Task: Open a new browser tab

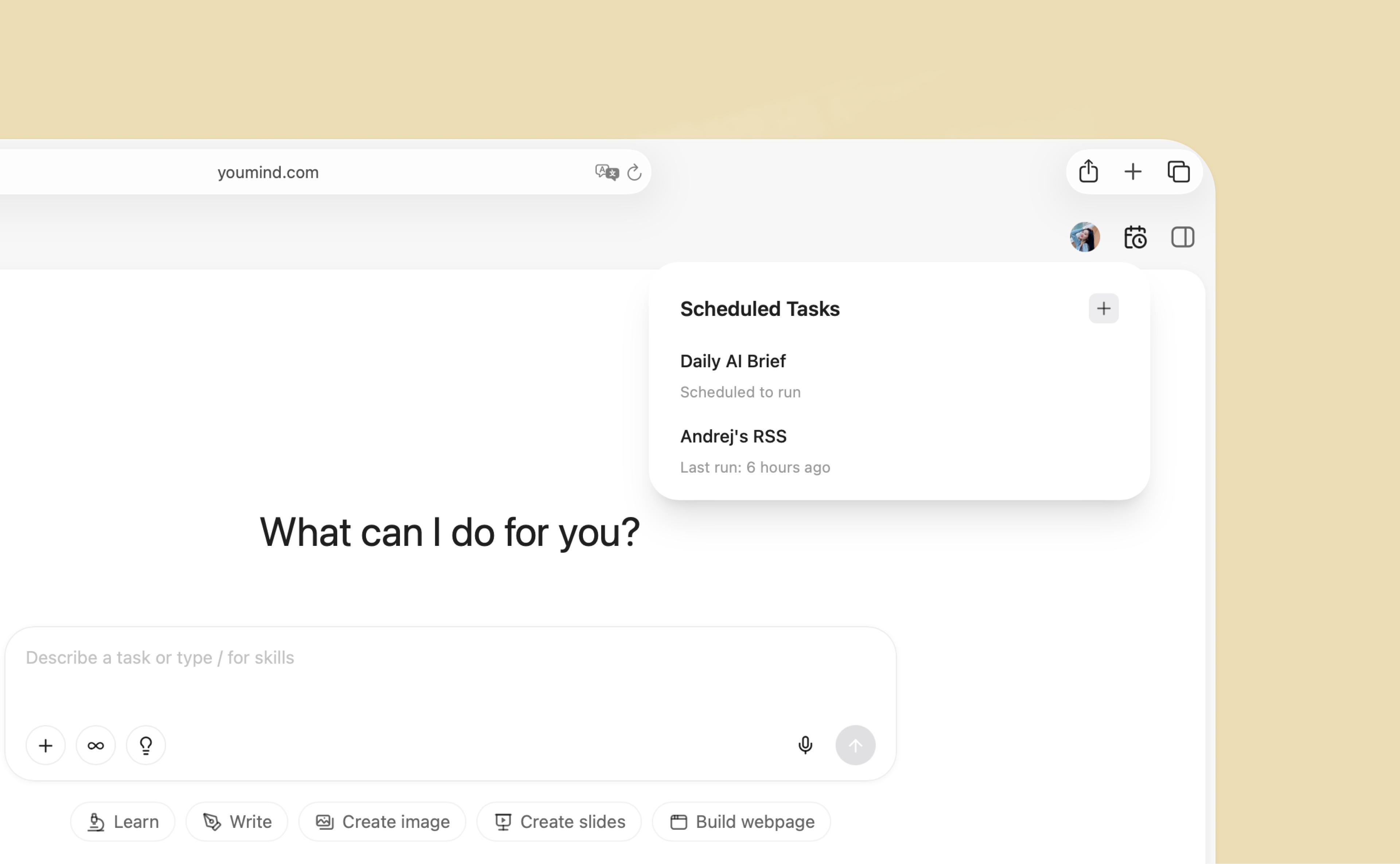Action: point(1132,171)
